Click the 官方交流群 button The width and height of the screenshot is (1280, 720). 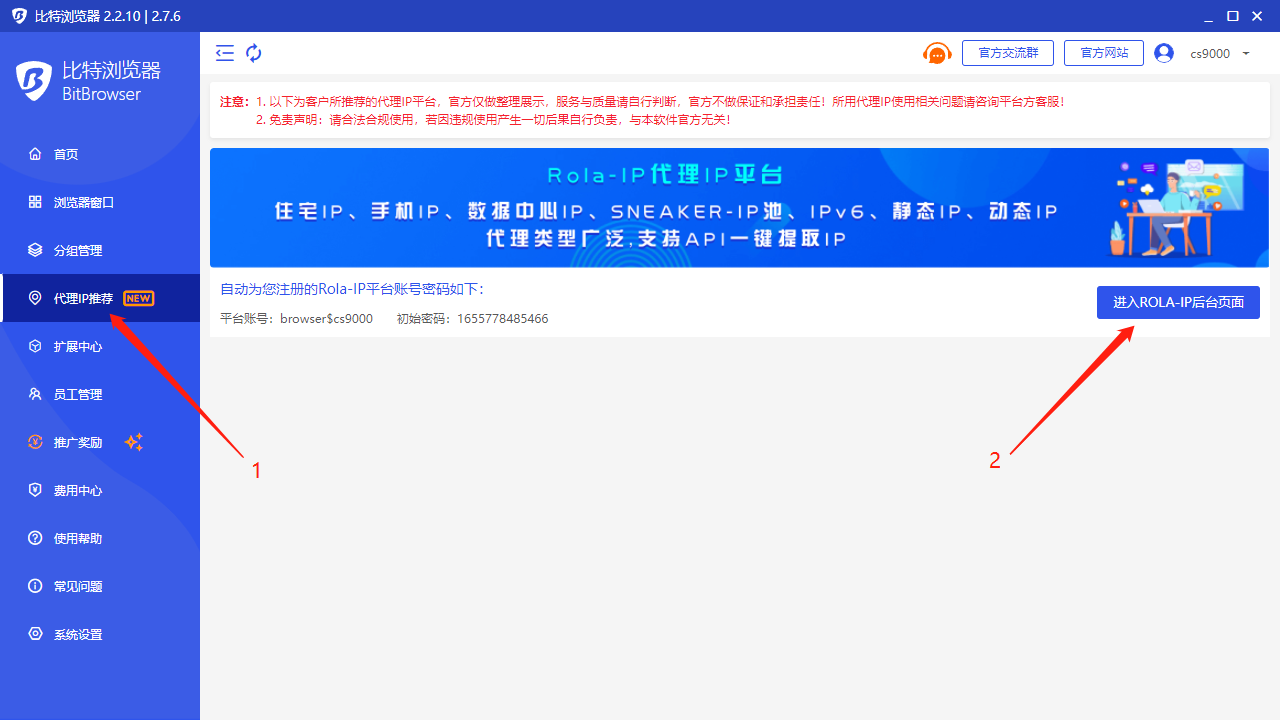tap(1007, 53)
